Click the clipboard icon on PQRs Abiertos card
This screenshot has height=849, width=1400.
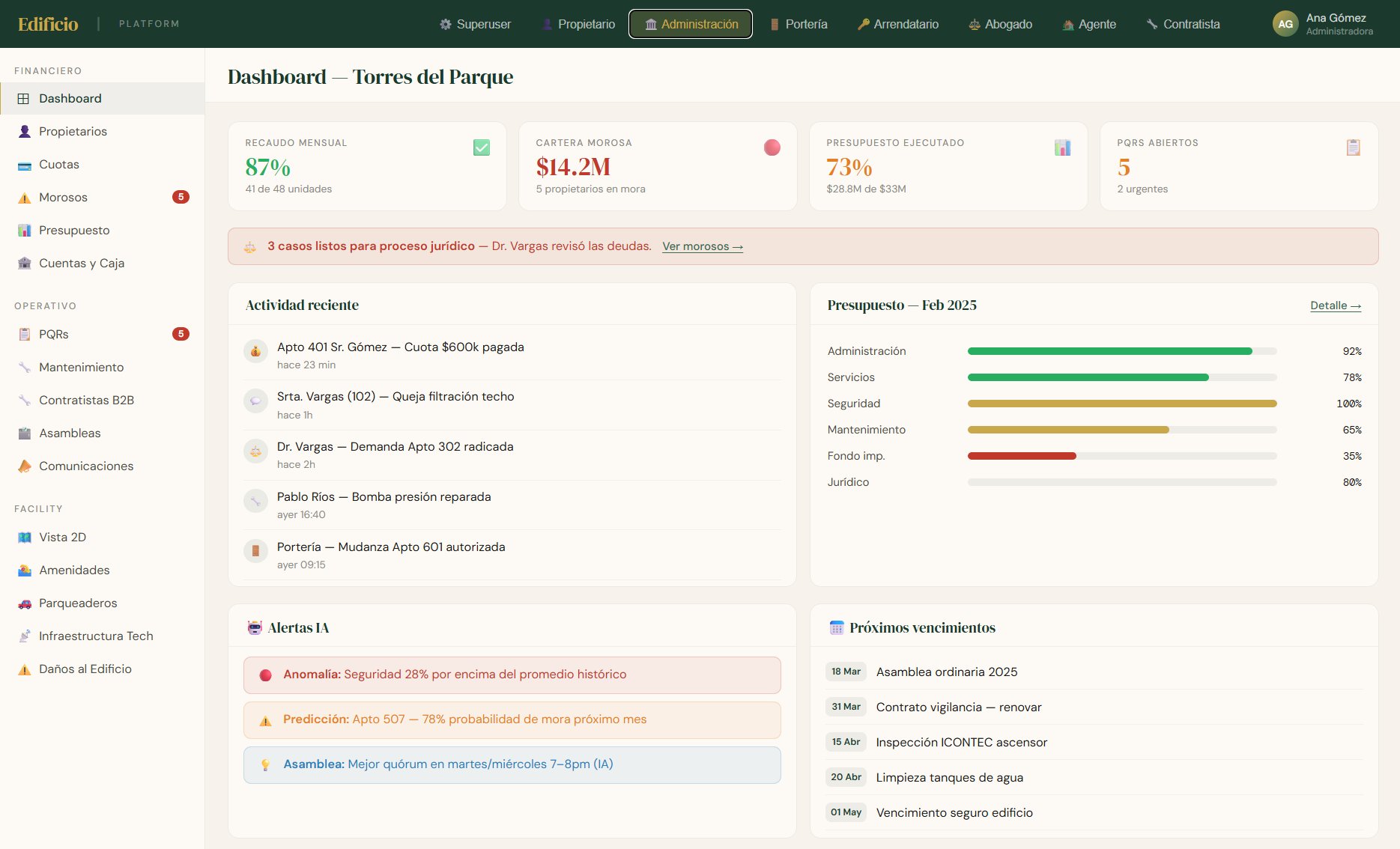[1354, 147]
